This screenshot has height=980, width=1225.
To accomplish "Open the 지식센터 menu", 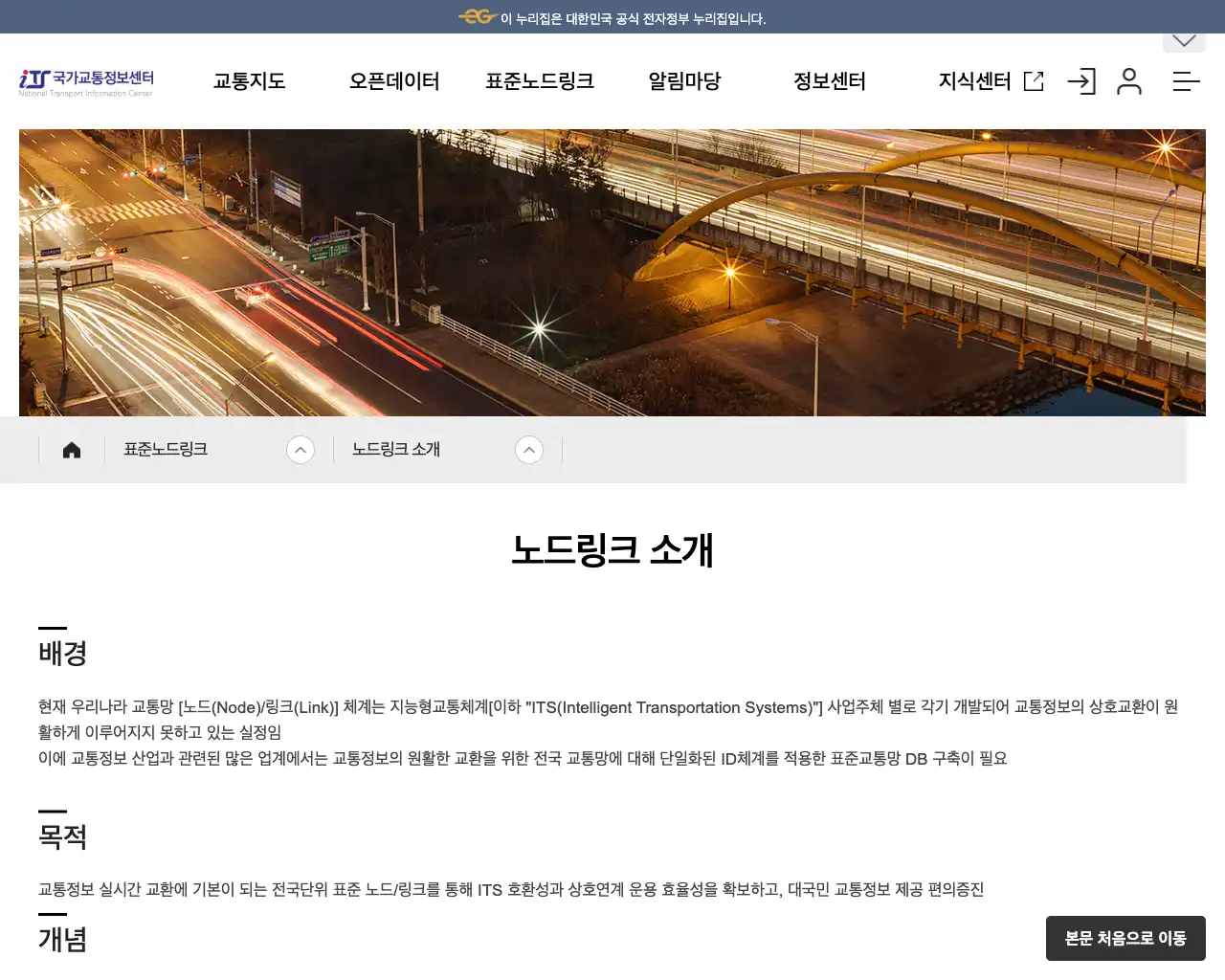I will 975,81.
